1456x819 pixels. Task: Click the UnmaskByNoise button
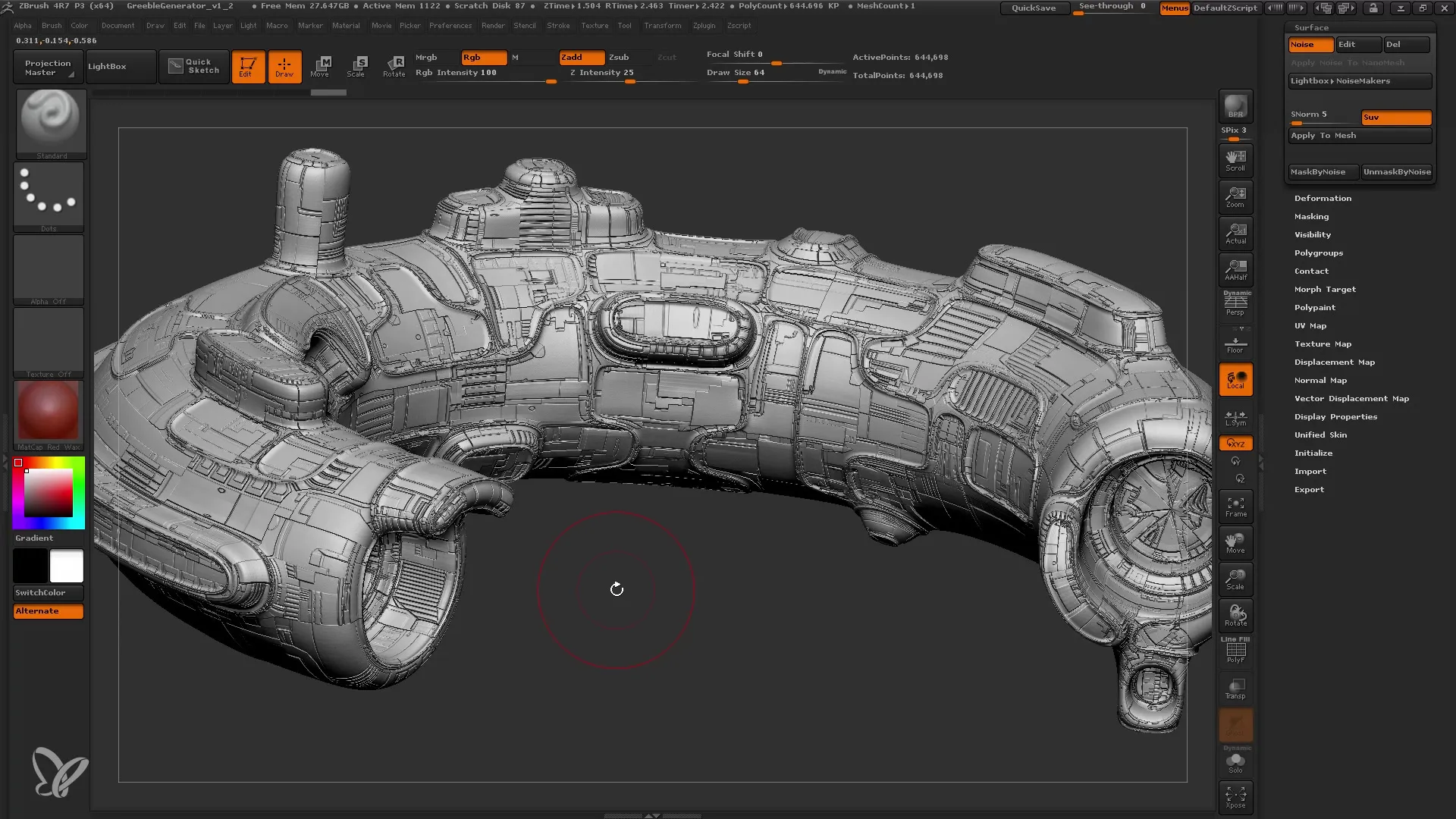(1397, 172)
